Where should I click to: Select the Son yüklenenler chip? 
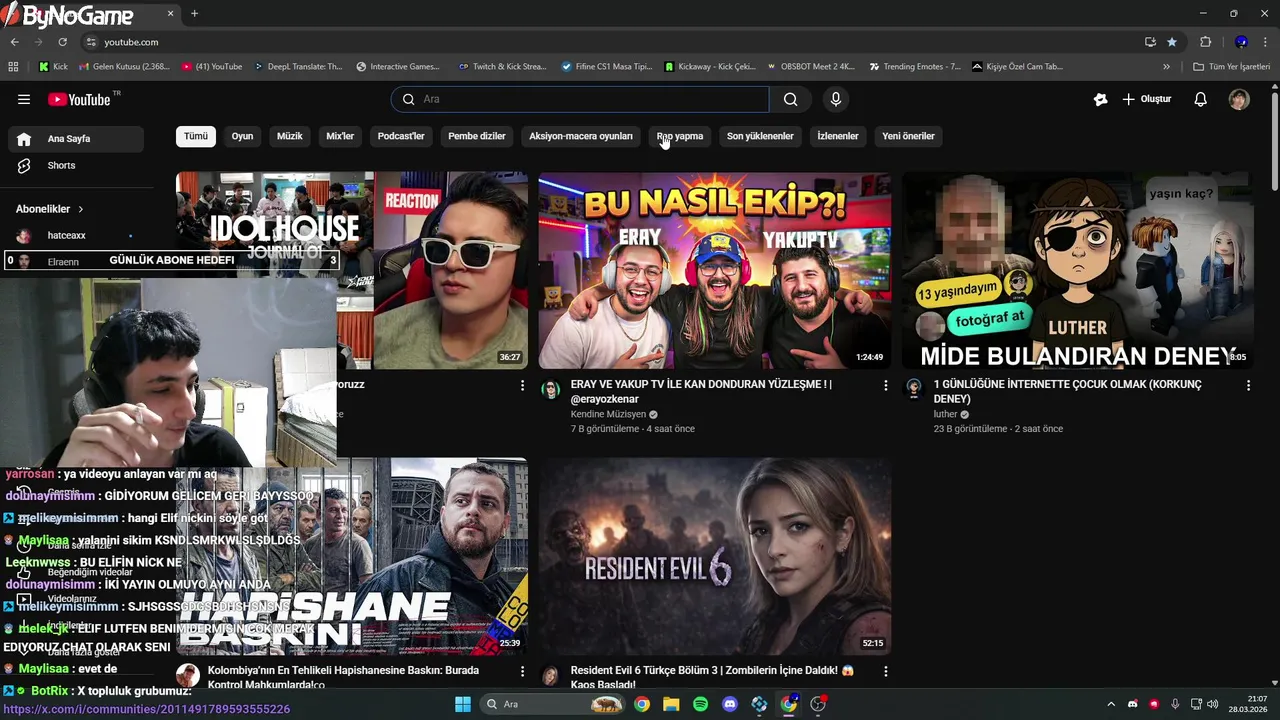[x=760, y=136]
